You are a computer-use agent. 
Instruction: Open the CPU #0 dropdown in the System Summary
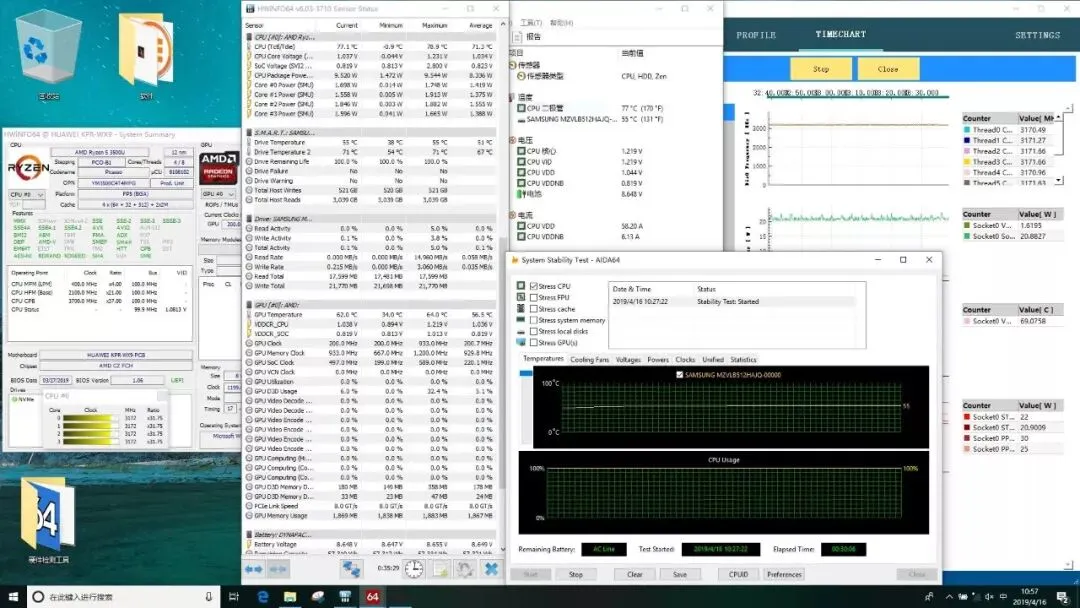26,195
